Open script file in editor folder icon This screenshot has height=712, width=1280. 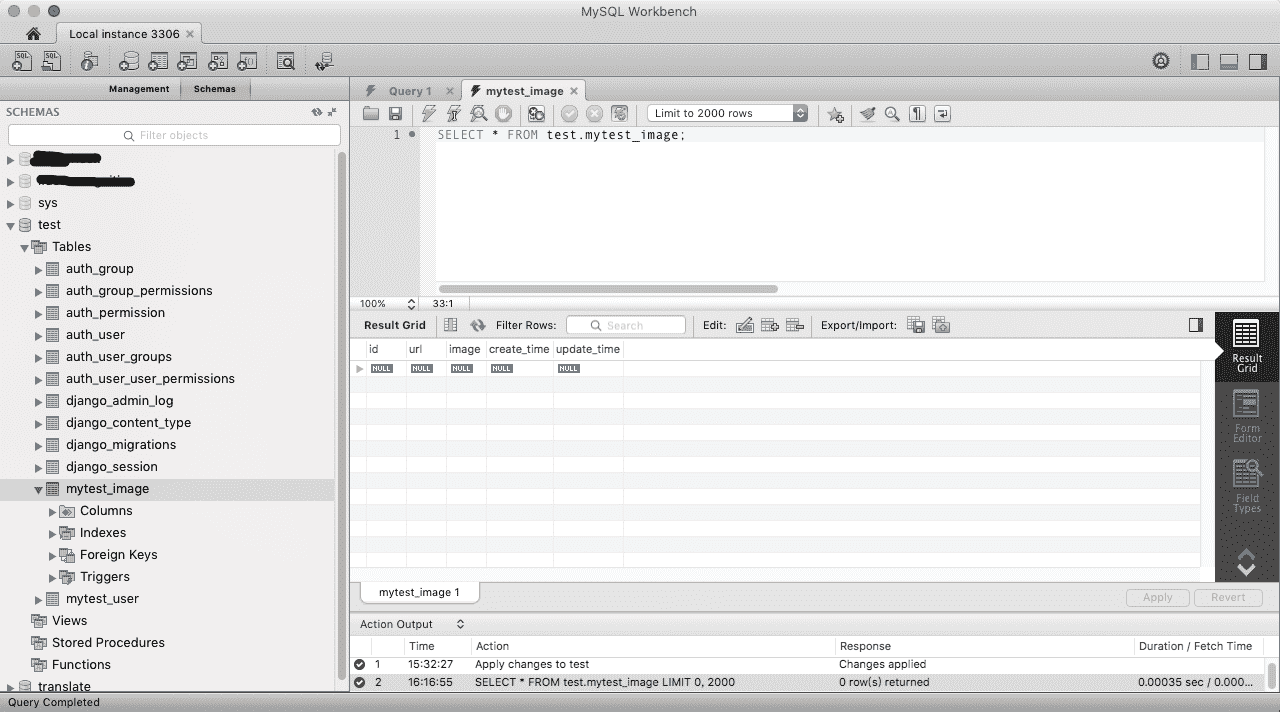[371, 114]
